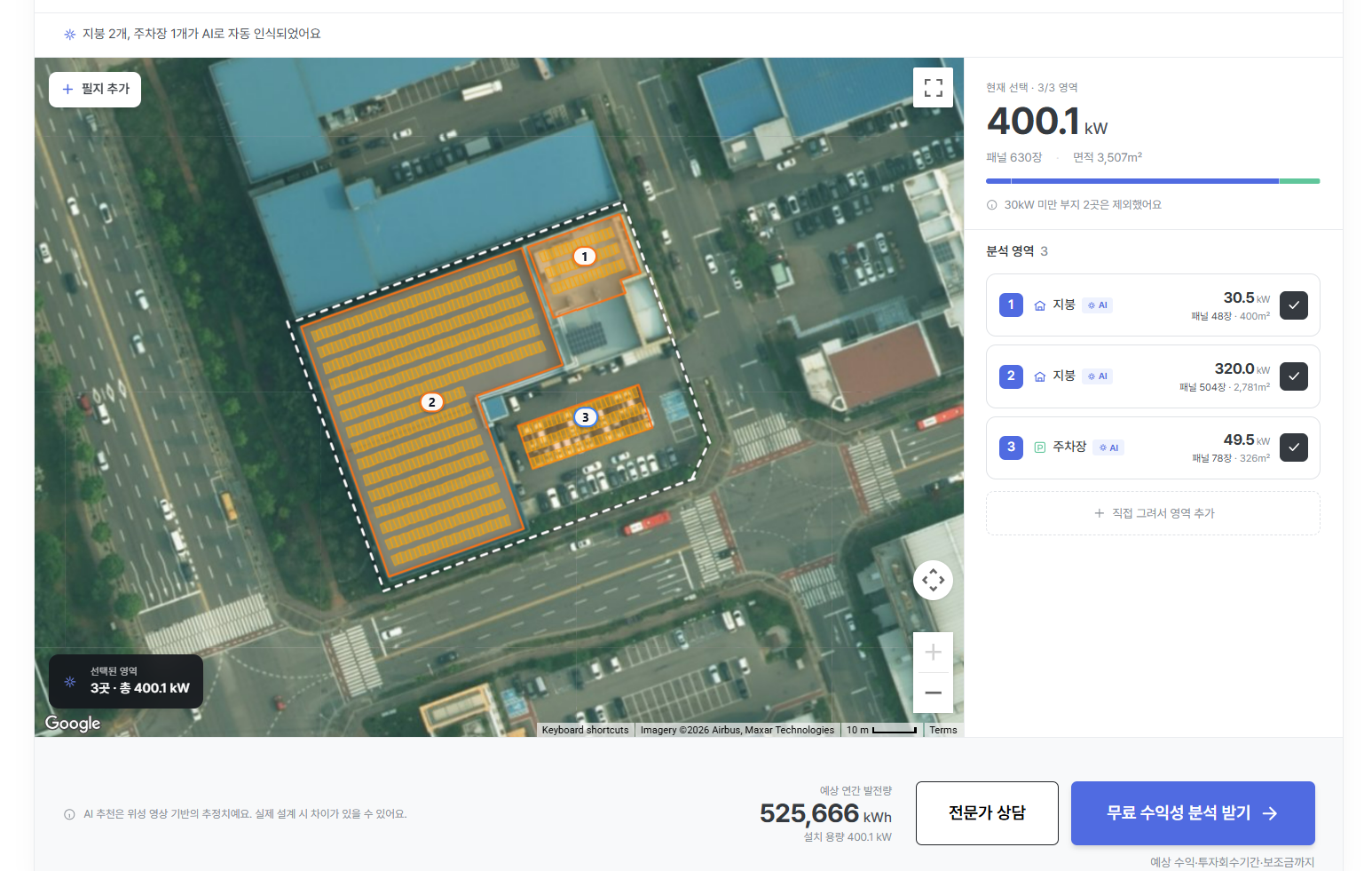Click the 현재 선택 · 3/3 영역 label
Screen dimensions: 1372x871
[x=1031, y=88]
